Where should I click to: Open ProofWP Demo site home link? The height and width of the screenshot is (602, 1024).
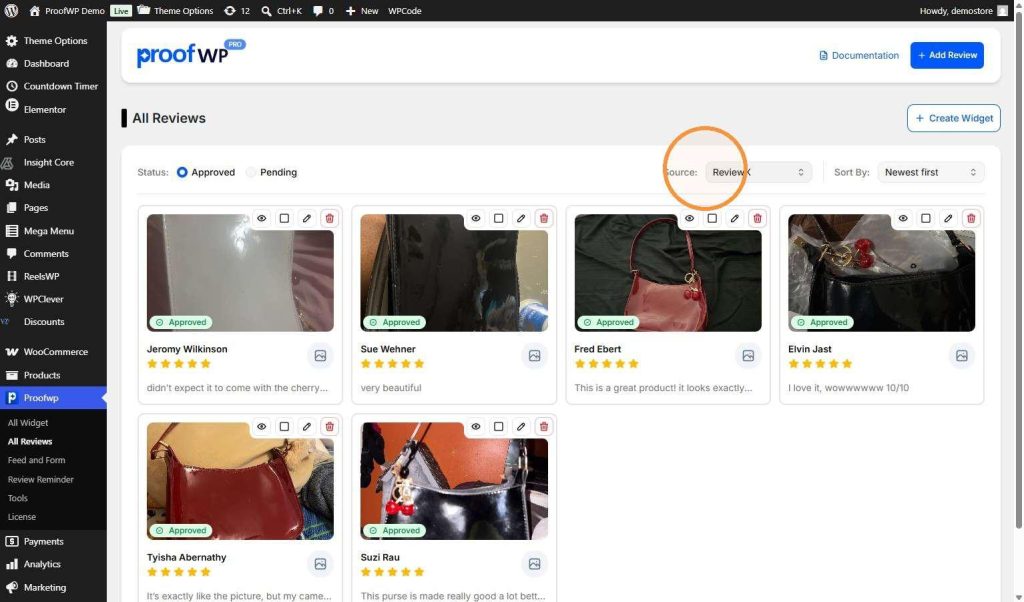coord(67,10)
